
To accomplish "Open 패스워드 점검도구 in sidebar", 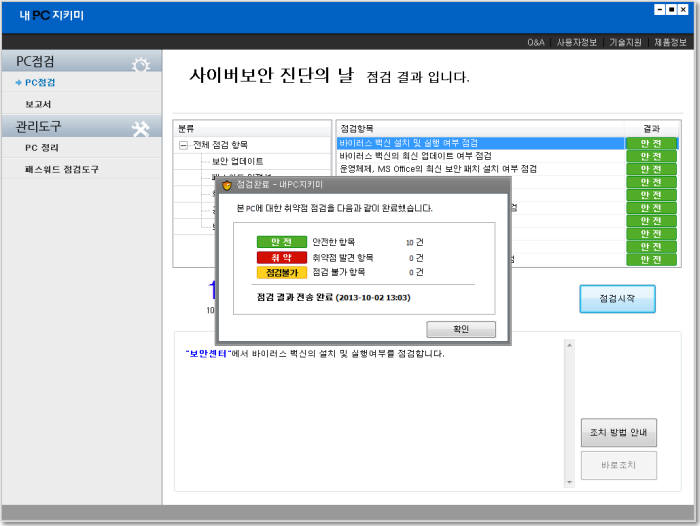I will [x=62, y=169].
